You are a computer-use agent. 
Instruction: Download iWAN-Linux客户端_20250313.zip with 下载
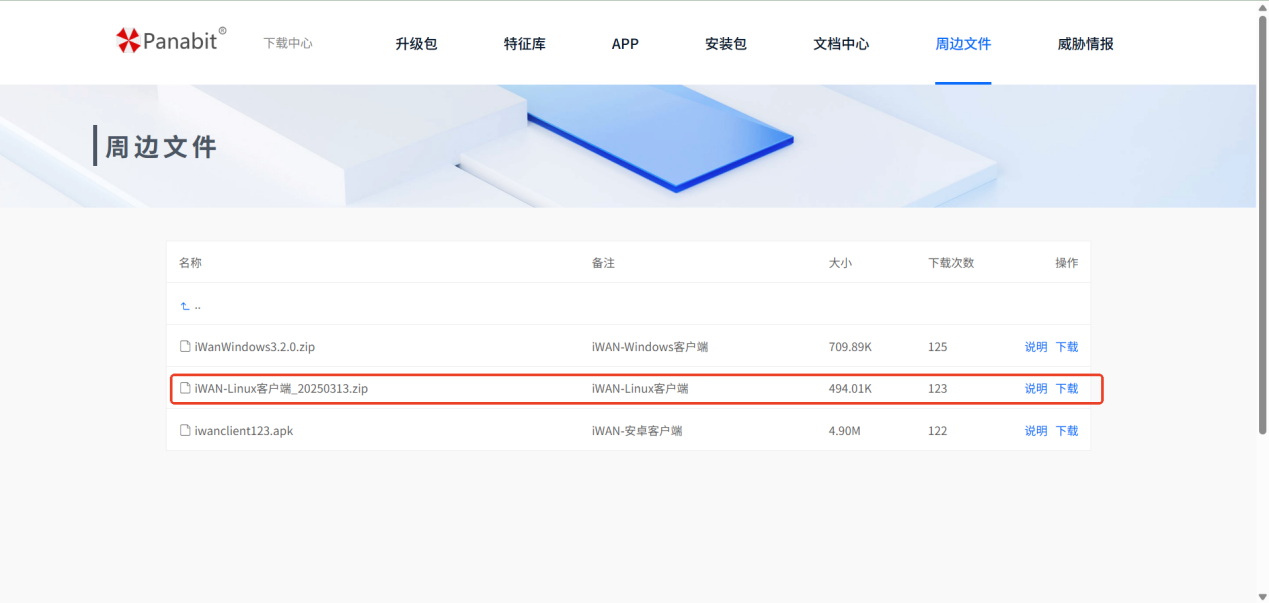1067,388
